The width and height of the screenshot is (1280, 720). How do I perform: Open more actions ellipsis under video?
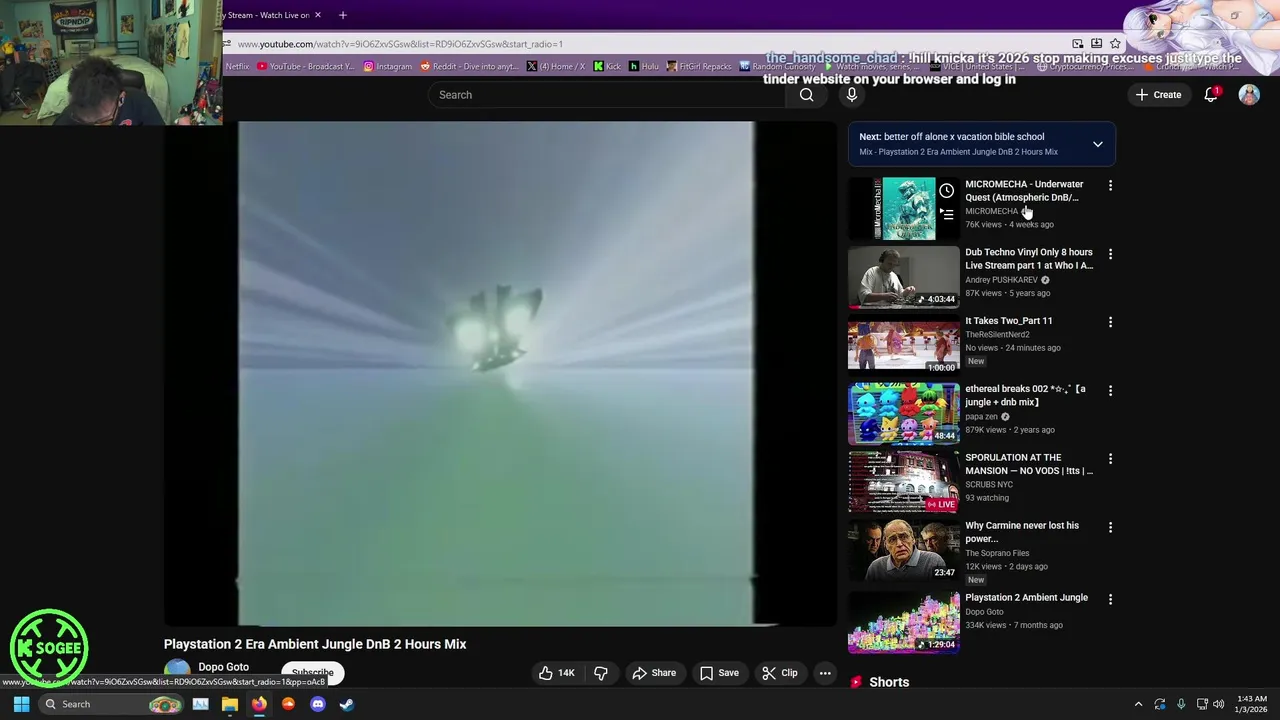825,673
